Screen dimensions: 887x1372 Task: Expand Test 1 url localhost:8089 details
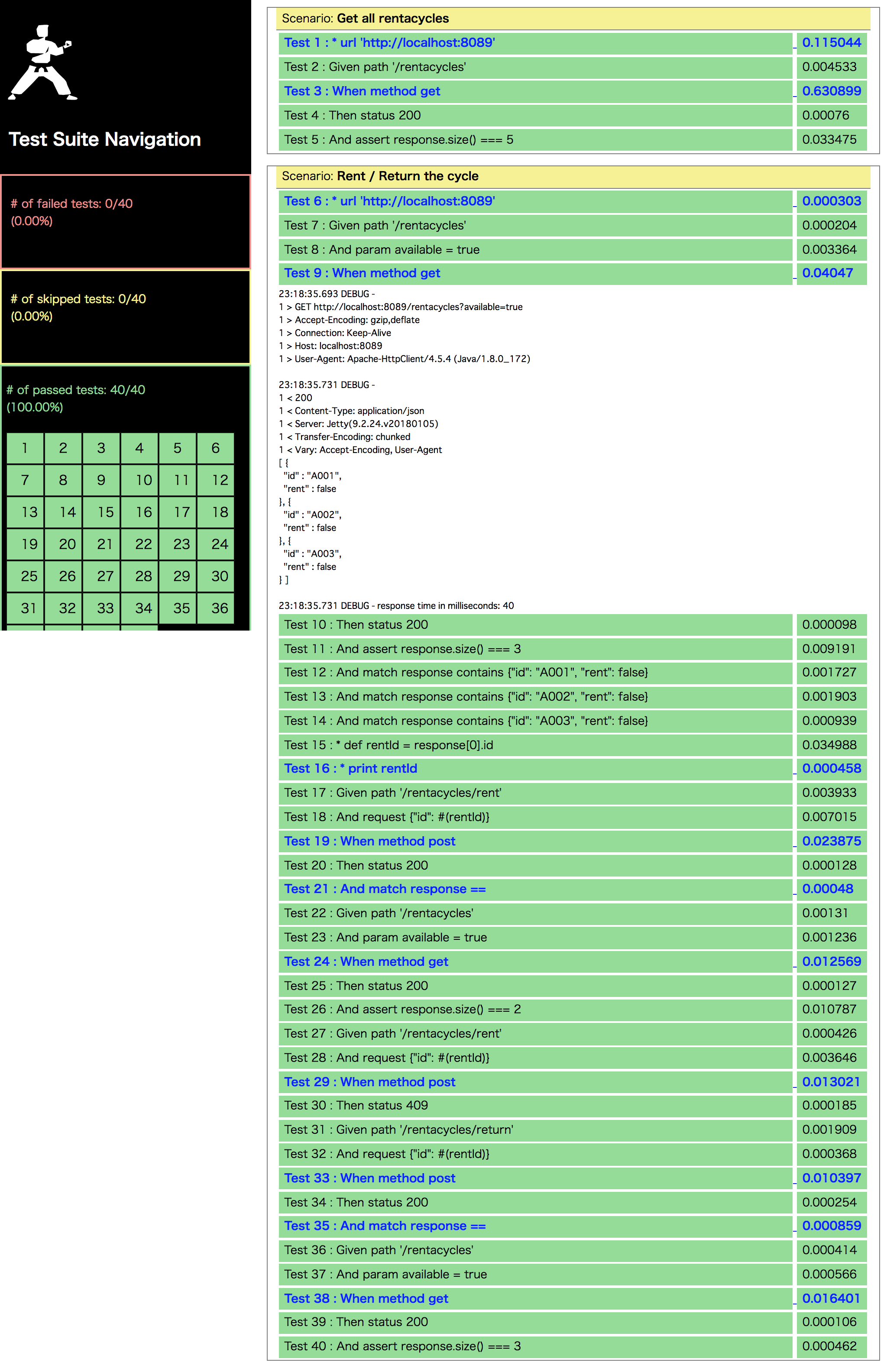[x=389, y=42]
